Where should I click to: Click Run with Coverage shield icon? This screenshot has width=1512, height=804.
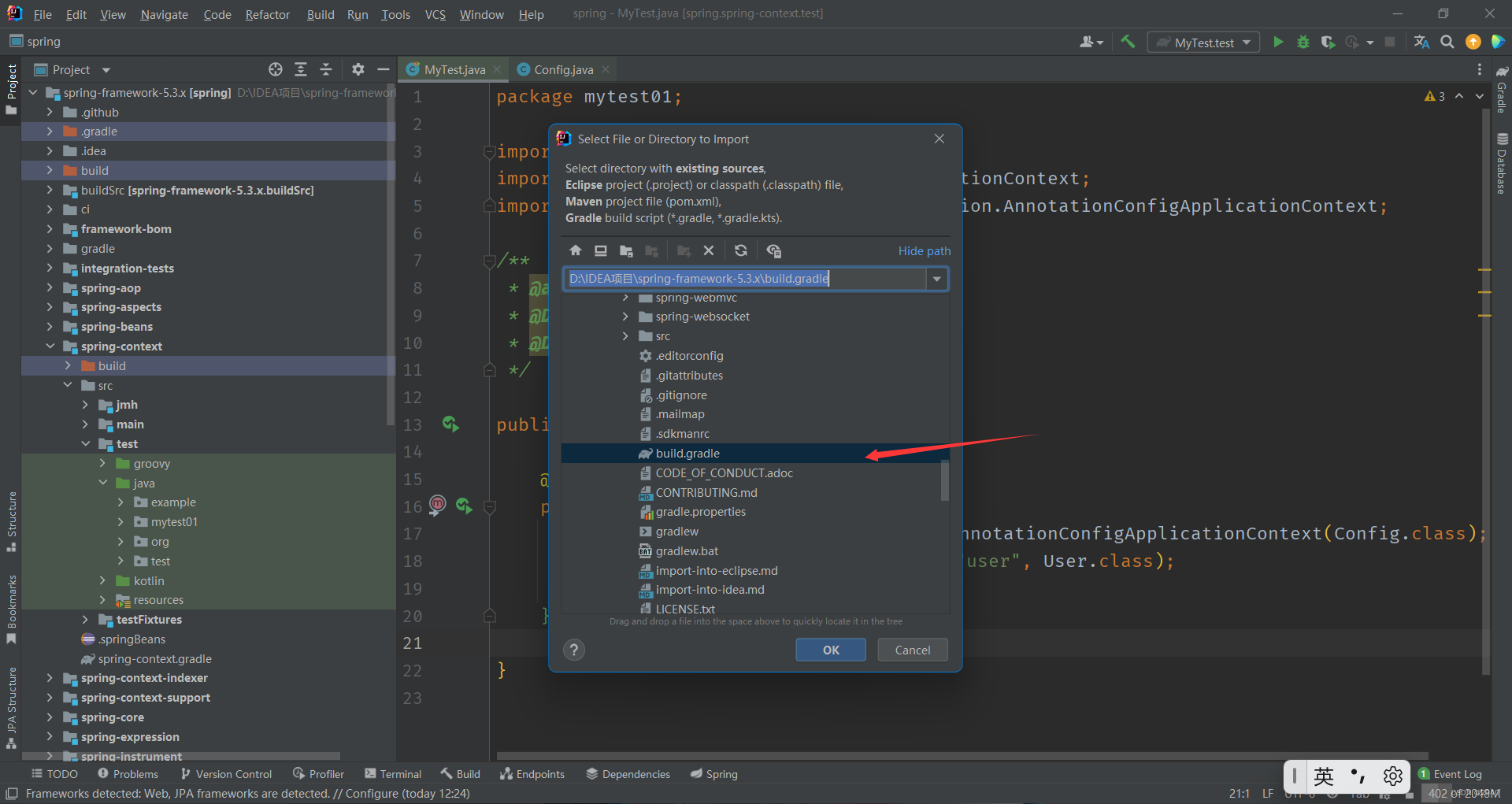pos(1328,42)
